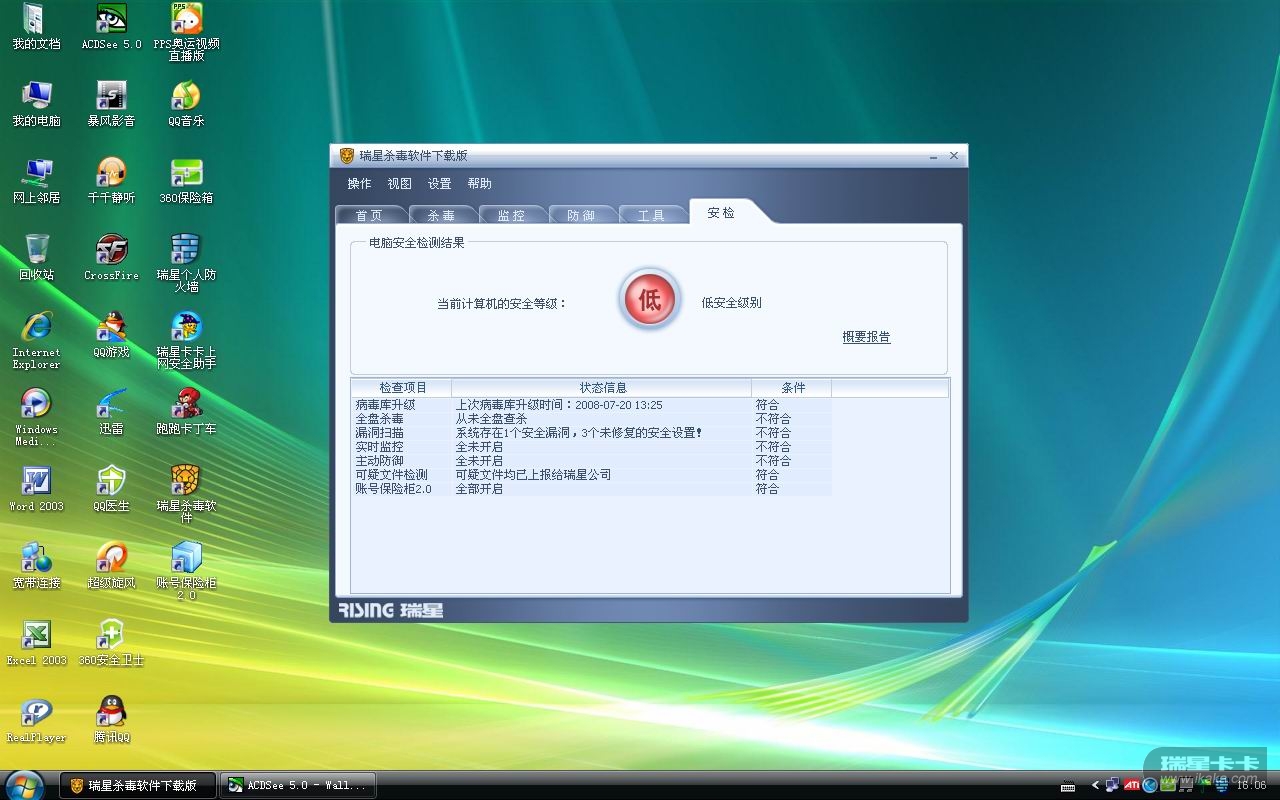Open the 360安全卫士 desktop shortcut
The height and width of the screenshot is (800, 1280).
(111, 643)
